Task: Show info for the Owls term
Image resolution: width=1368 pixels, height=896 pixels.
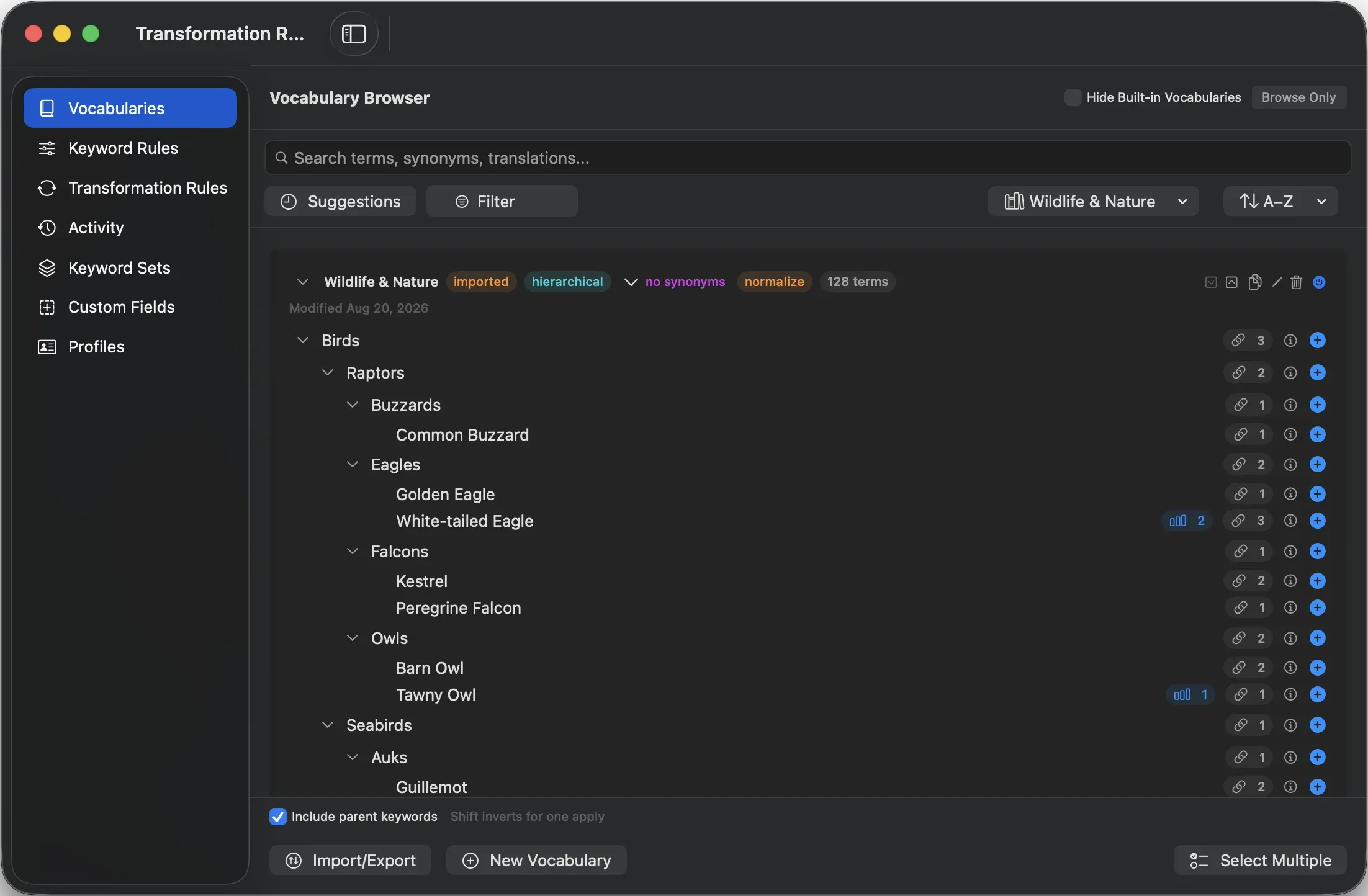Action: coord(1290,638)
